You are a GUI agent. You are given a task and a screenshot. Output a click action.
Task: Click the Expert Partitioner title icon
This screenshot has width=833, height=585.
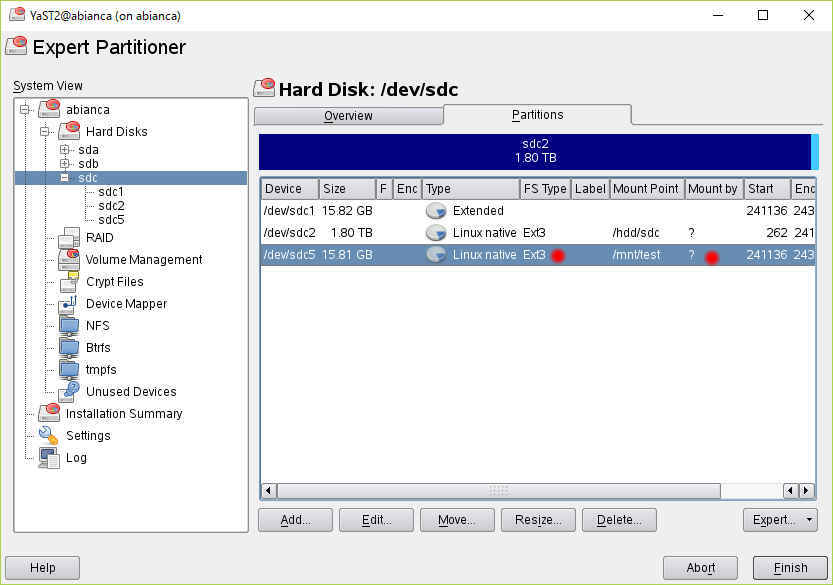point(16,46)
